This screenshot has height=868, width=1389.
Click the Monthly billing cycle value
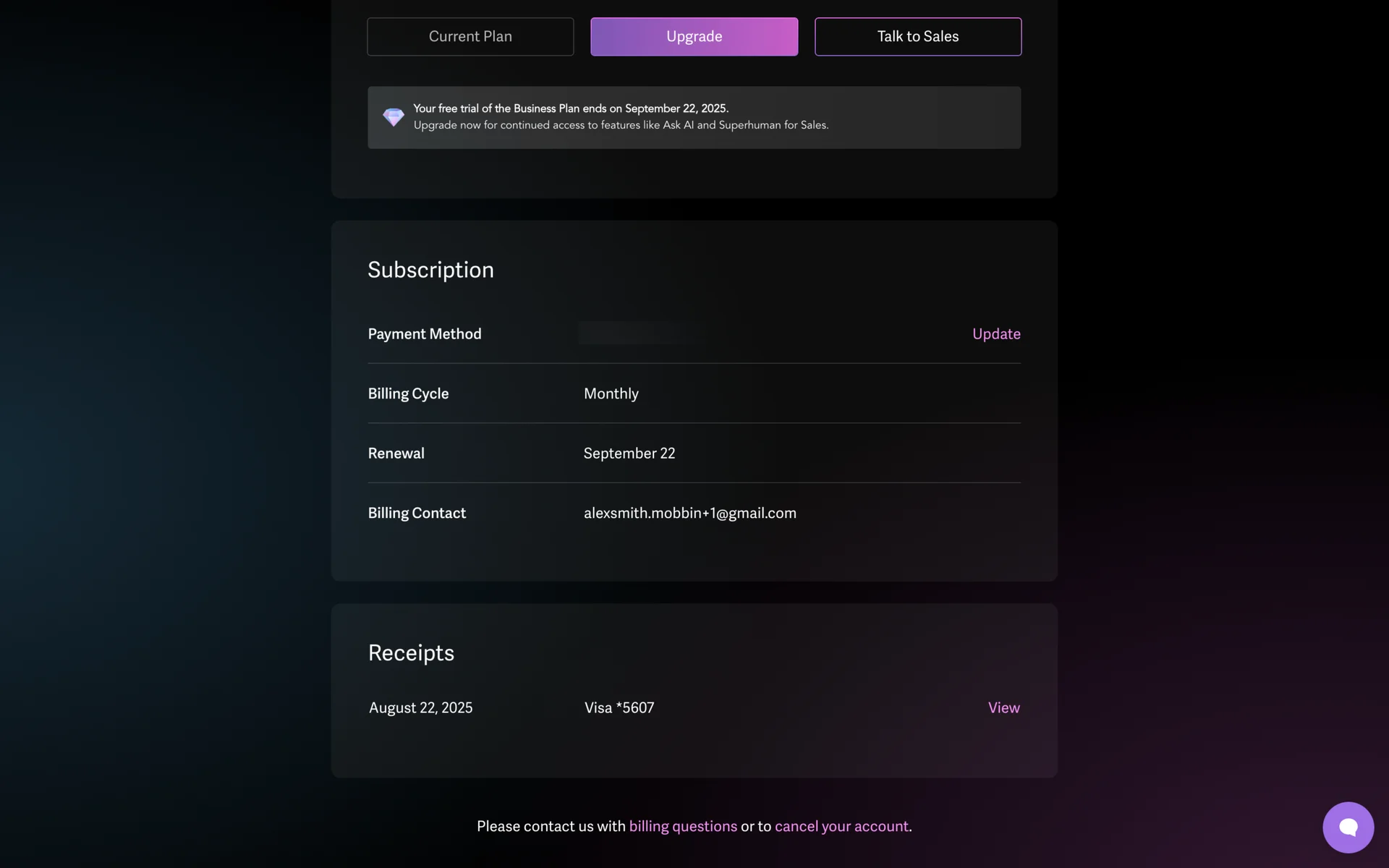click(x=611, y=393)
